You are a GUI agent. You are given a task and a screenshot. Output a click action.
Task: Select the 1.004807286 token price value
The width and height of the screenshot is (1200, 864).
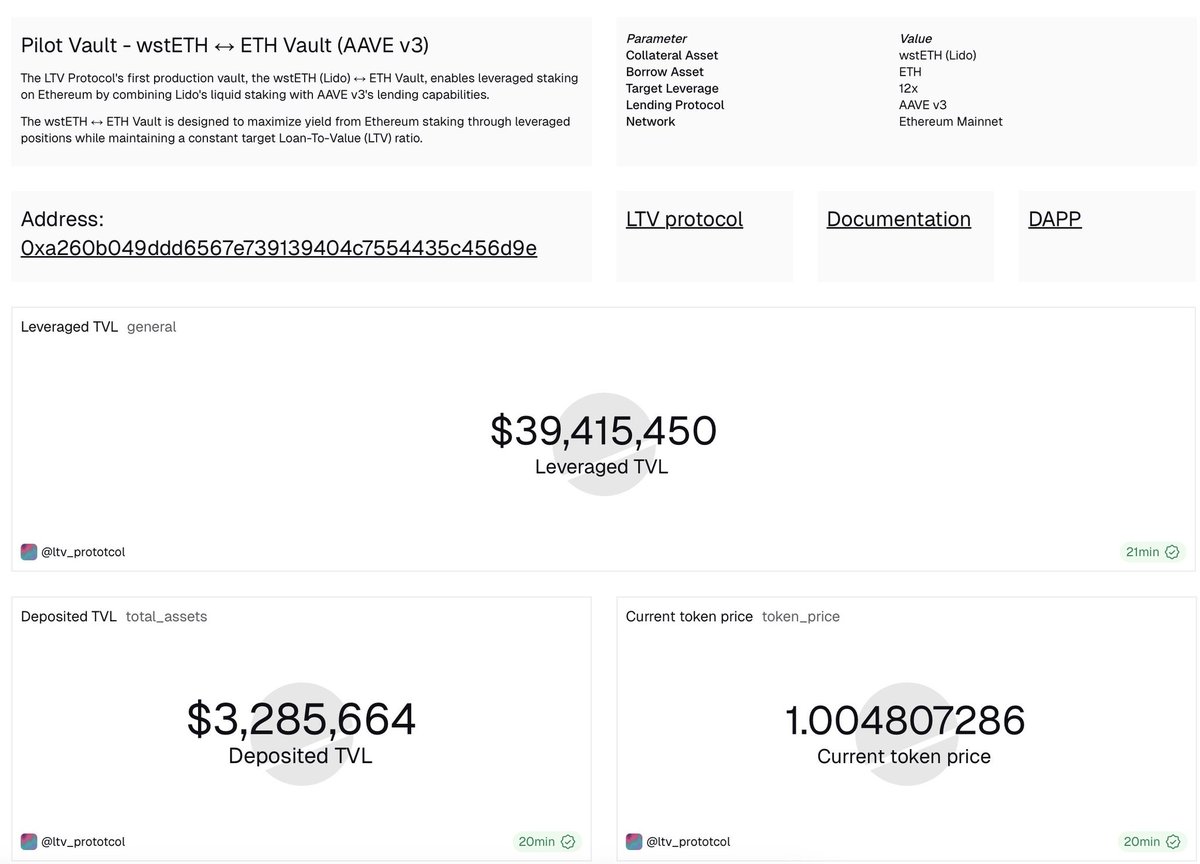click(x=904, y=720)
